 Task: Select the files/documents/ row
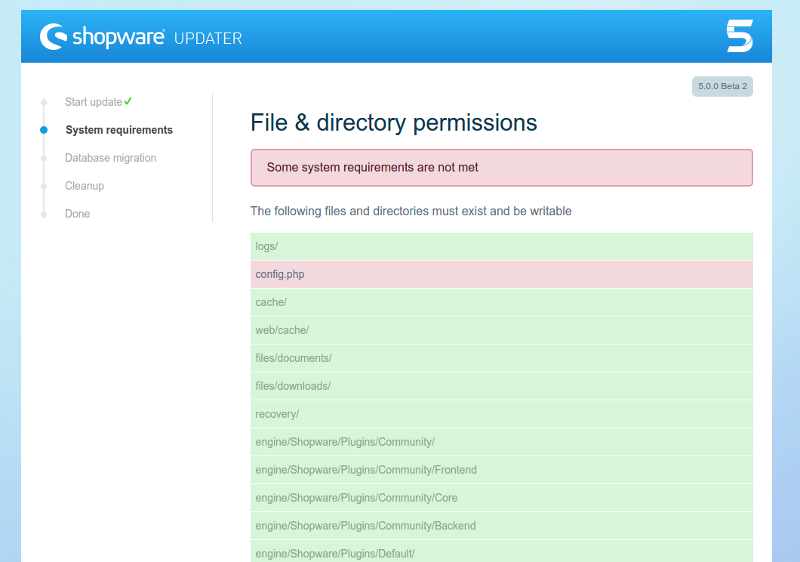tap(501, 358)
